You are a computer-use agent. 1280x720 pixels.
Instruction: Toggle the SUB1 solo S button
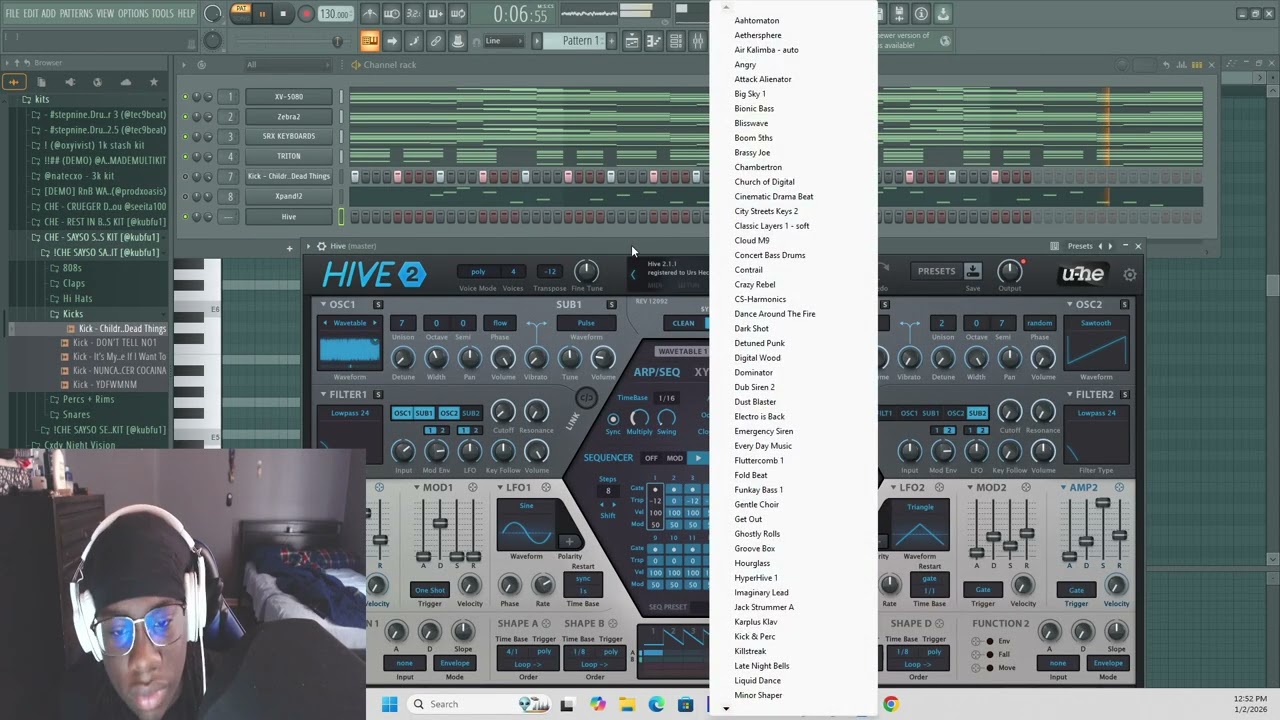(x=611, y=304)
